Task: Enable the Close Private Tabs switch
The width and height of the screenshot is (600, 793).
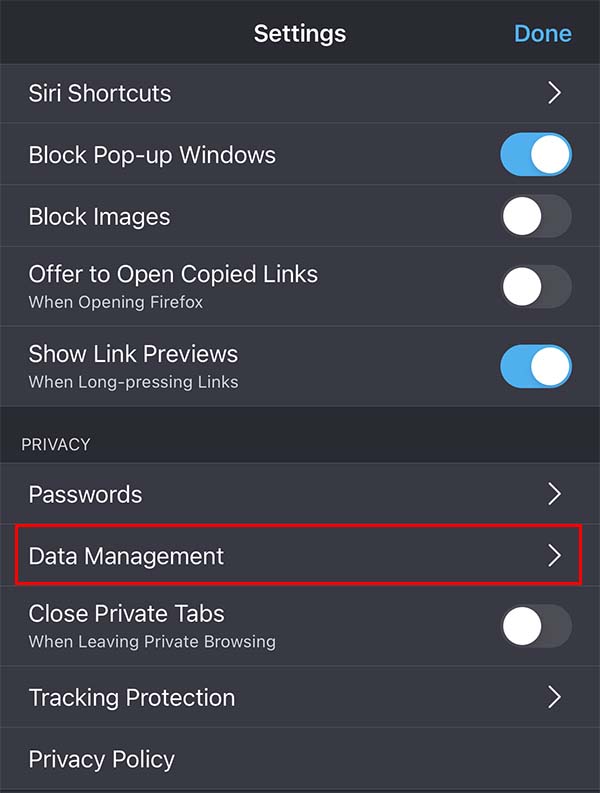Action: 535,626
